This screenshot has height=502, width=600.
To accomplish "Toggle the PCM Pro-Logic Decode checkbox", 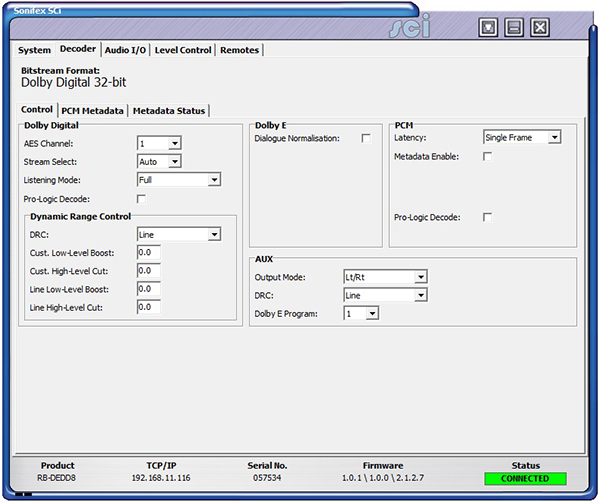I will pyautogui.click(x=488, y=217).
